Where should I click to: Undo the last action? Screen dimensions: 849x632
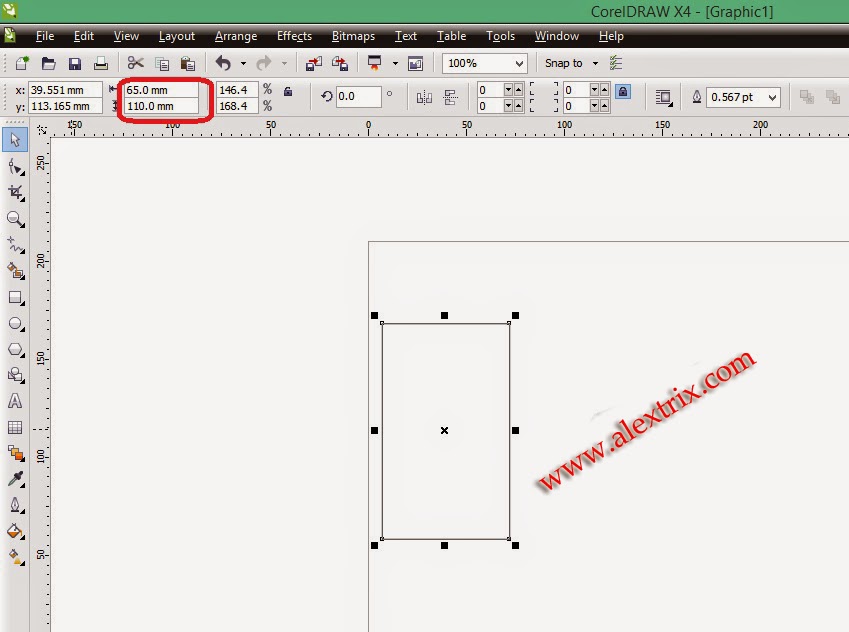pyautogui.click(x=223, y=63)
